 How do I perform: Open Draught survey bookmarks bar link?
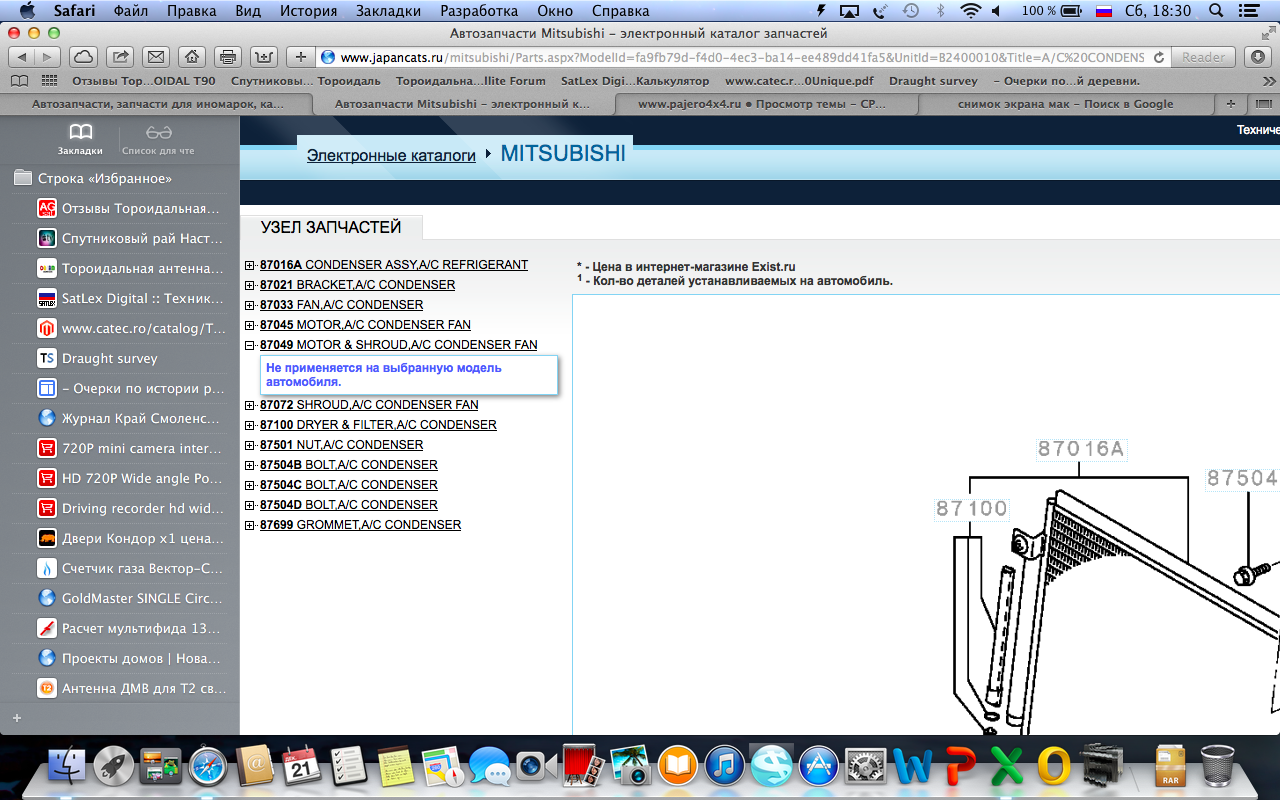(933, 81)
